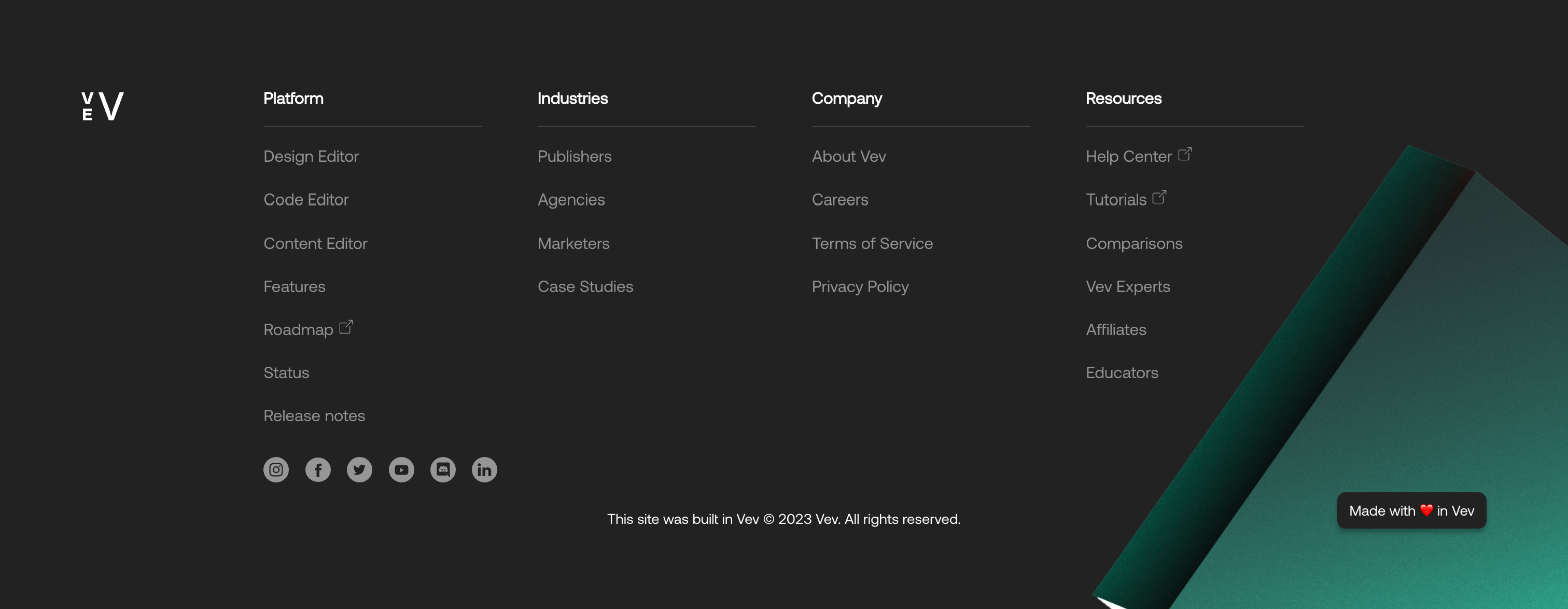Open the Facebook social icon
Image resolution: width=1568 pixels, height=609 pixels.
click(x=318, y=469)
